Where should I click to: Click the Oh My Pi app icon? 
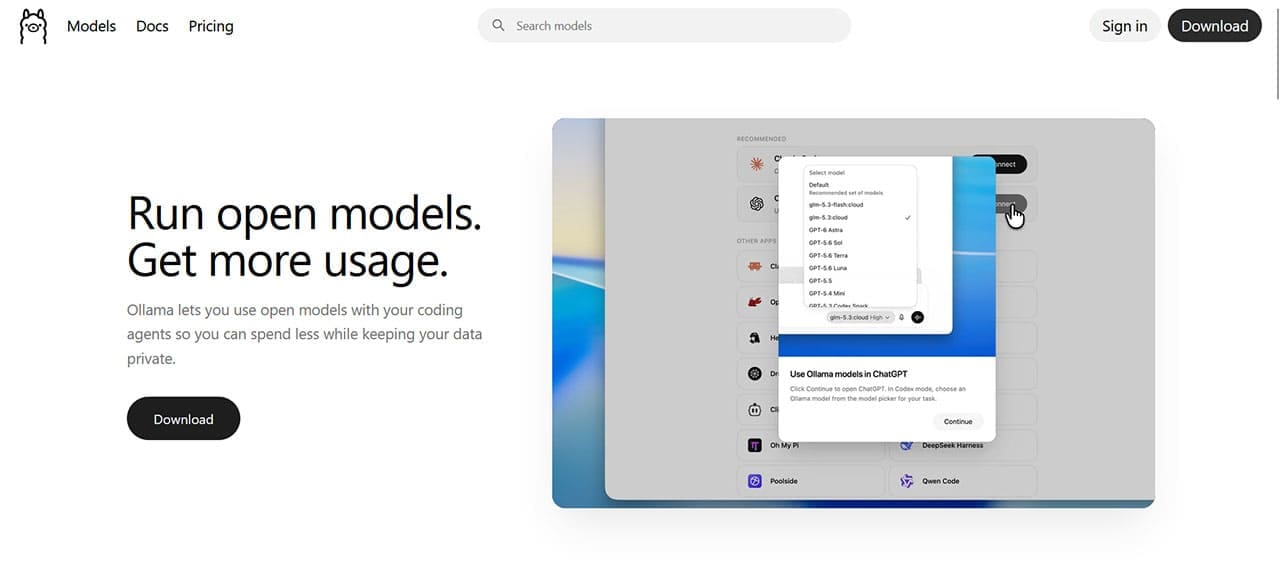pyautogui.click(x=755, y=445)
